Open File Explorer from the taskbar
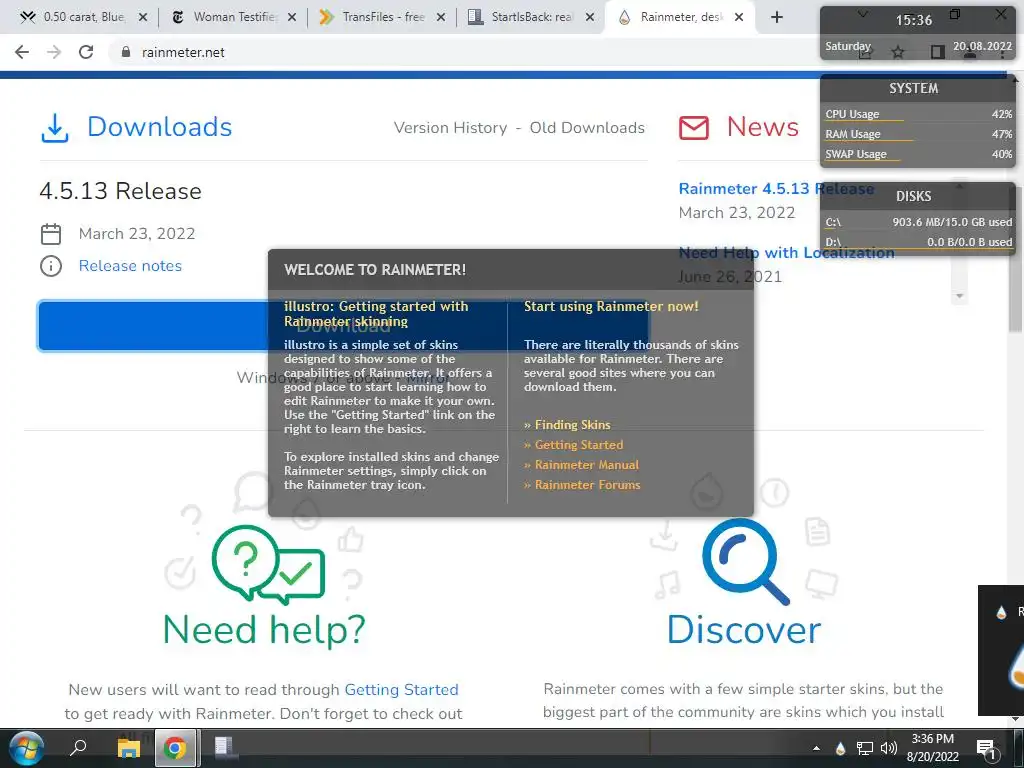 pyautogui.click(x=129, y=748)
